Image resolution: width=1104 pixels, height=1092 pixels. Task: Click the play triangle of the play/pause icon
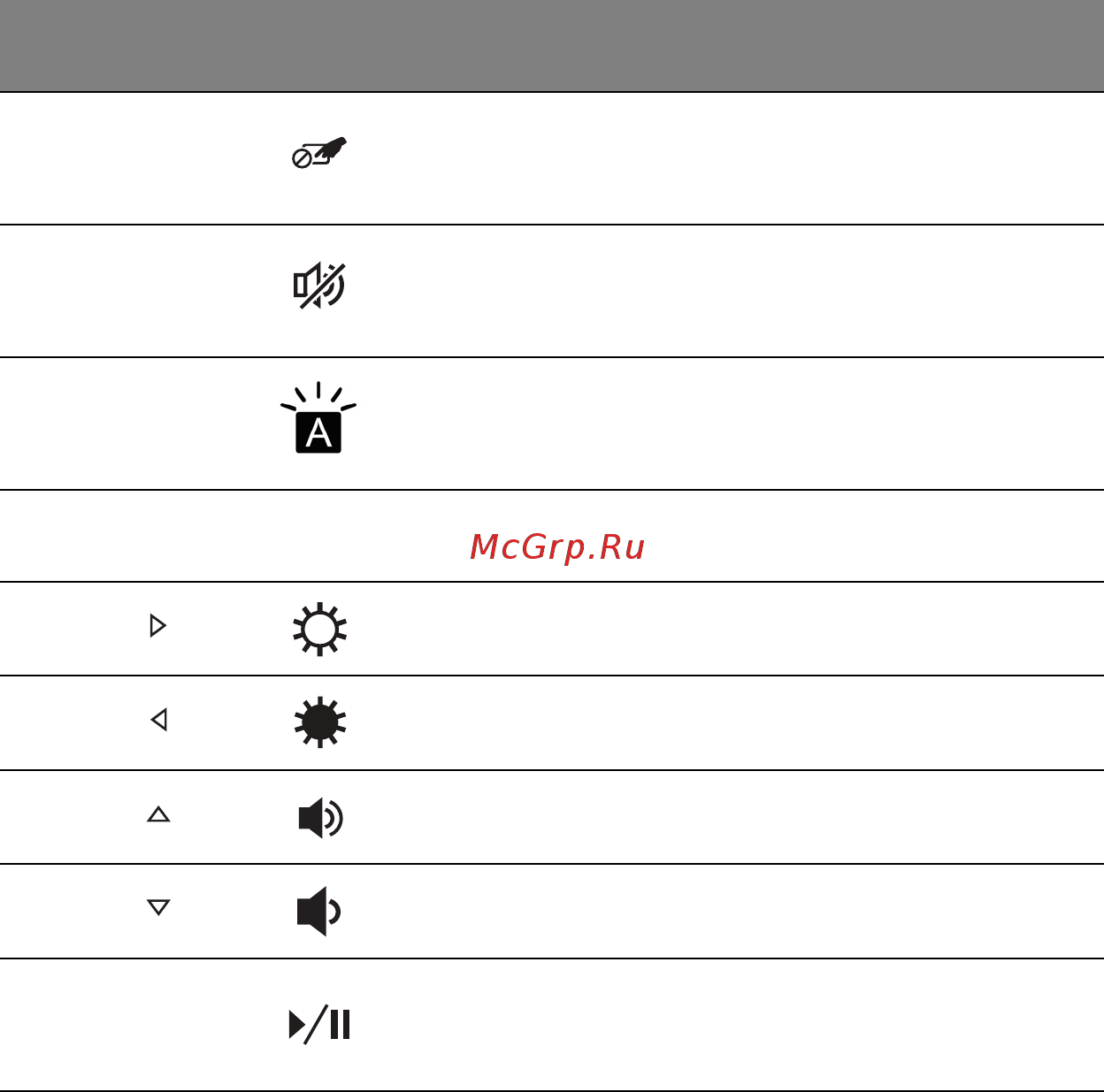(x=296, y=1025)
